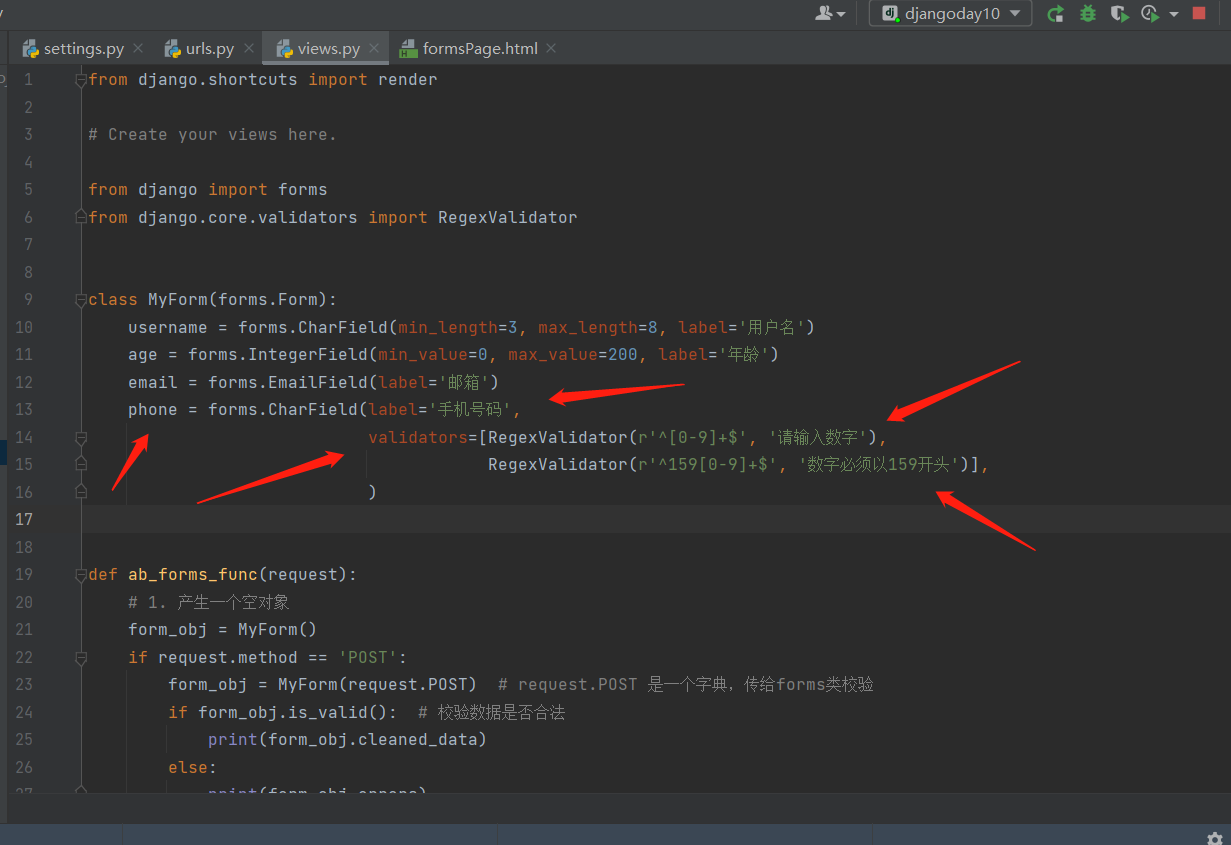Collapse the import block at line 1
Image resolution: width=1231 pixels, height=845 pixels.
coord(81,80)
